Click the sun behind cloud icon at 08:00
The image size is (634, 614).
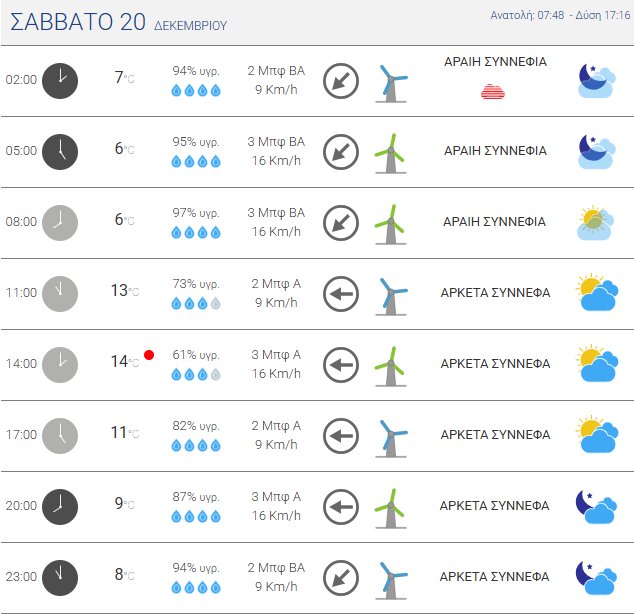[x=596, y=222]
